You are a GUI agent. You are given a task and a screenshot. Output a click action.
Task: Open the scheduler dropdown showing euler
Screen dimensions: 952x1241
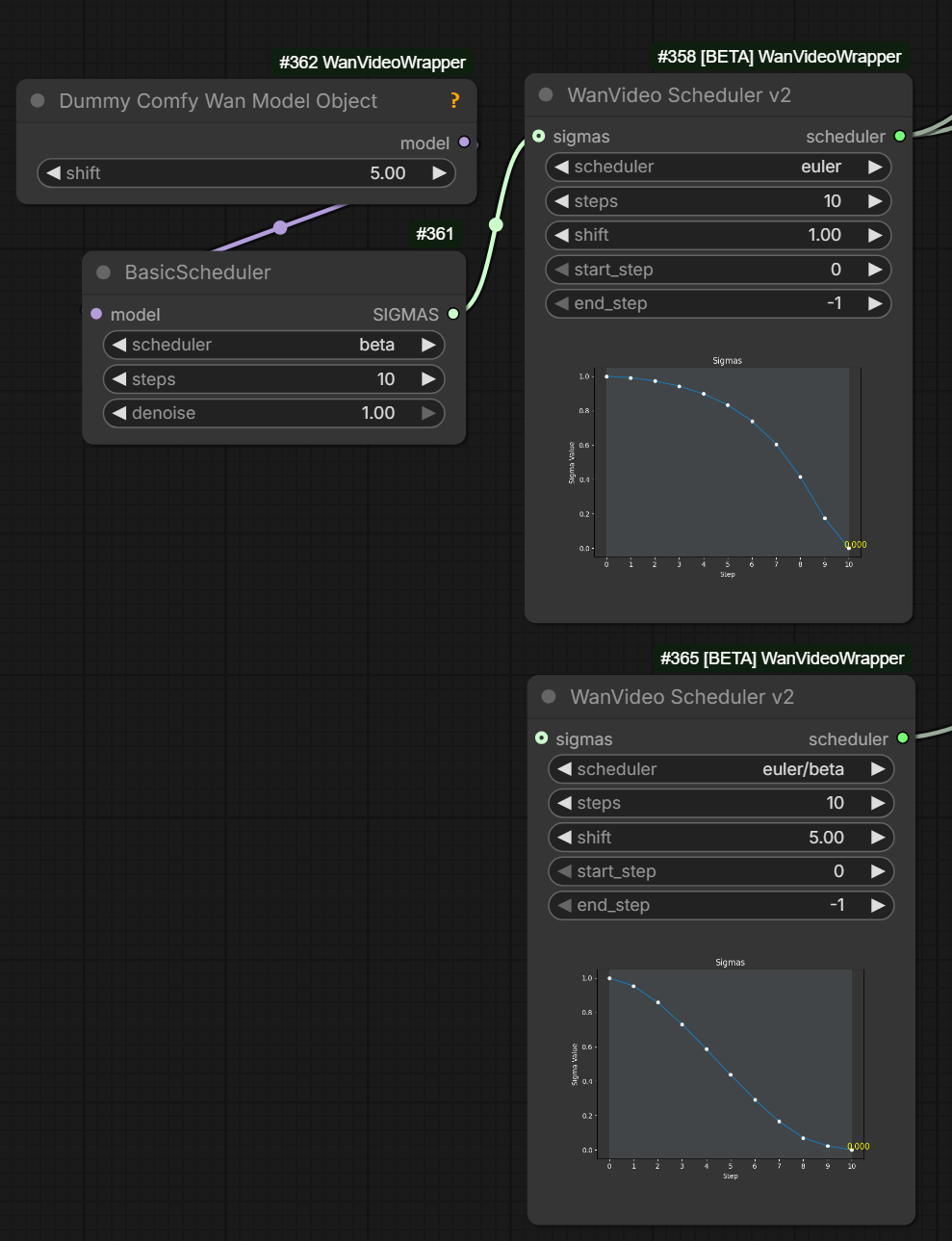point(718,167)
